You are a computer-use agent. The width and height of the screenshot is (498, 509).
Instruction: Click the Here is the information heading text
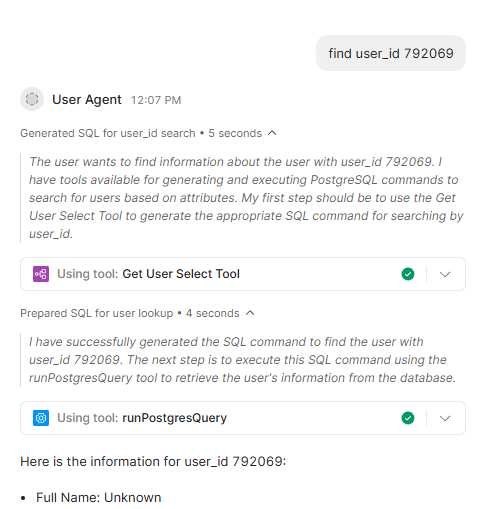(x=153, y=462)
